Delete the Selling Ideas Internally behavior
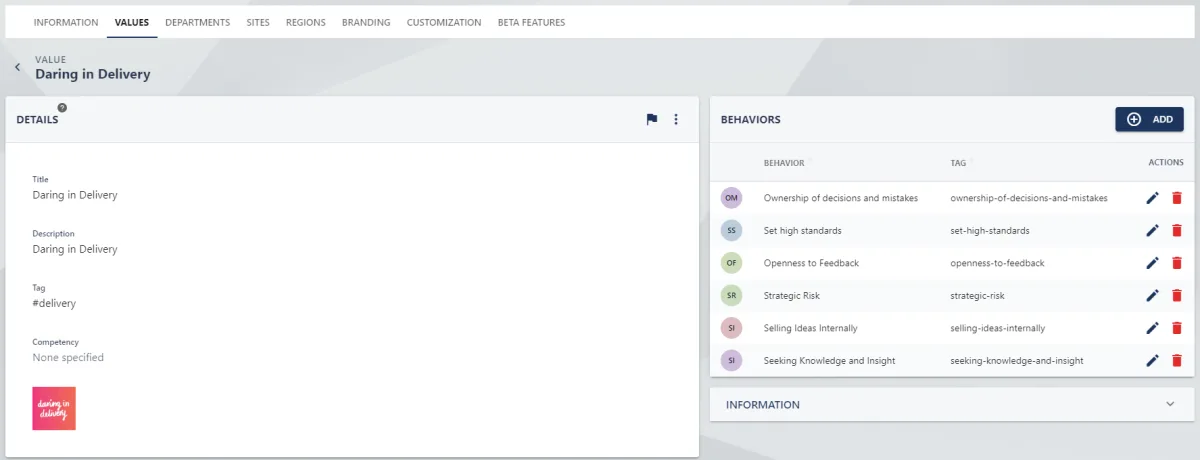Screen dimensions: 1200x460 pos(1176,328)
